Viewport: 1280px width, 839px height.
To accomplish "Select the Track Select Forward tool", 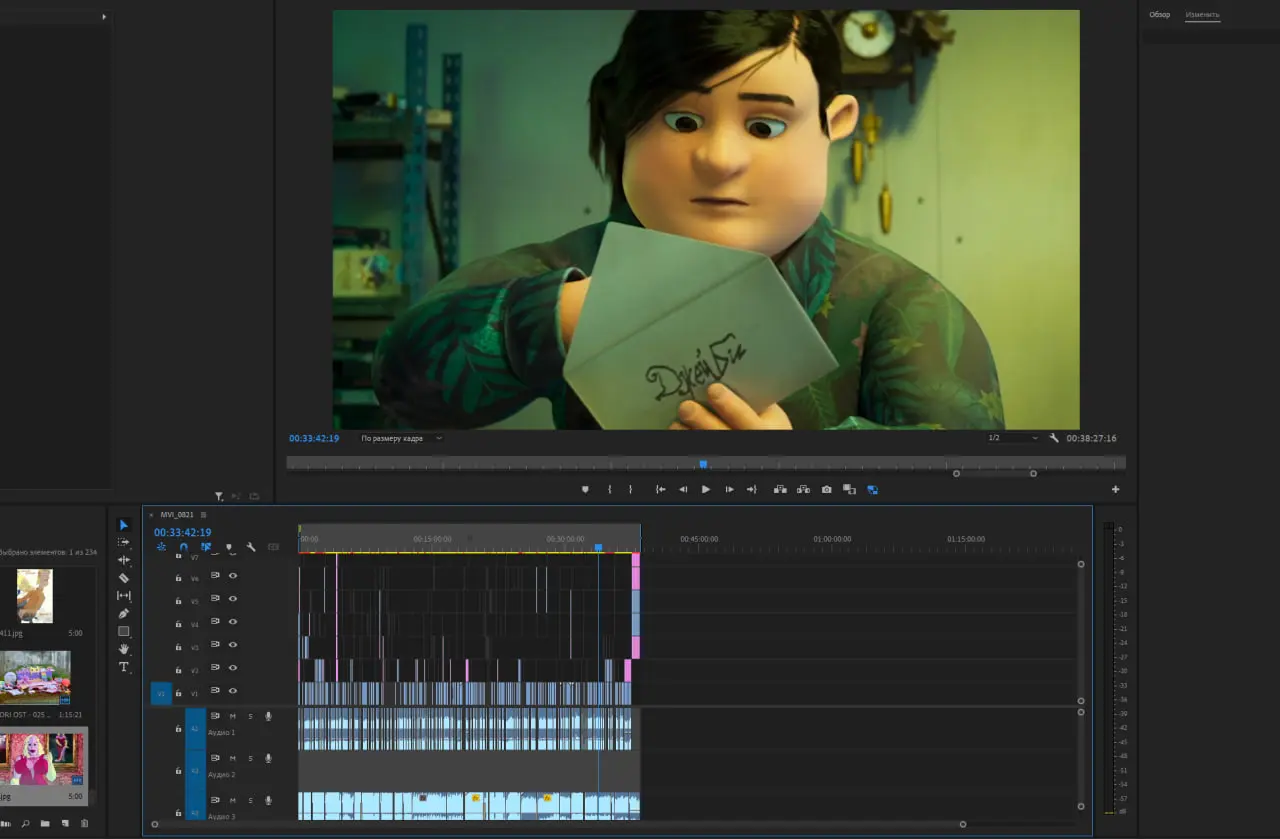I will coord(124,542).
